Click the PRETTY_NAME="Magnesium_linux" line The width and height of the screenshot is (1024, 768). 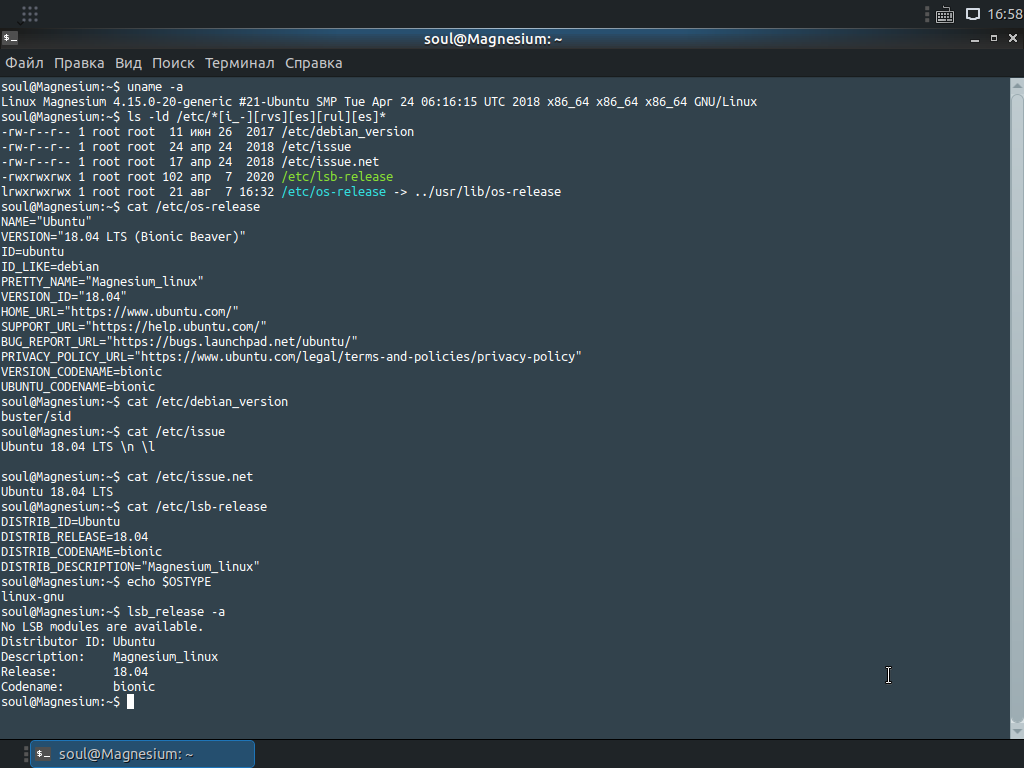[102, 282]
